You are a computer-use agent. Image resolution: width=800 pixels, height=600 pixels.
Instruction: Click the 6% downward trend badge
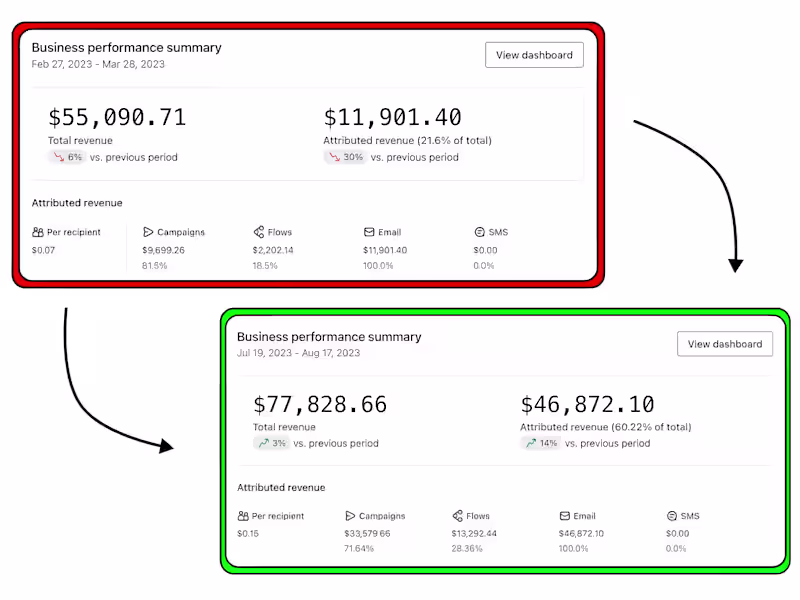68,157
